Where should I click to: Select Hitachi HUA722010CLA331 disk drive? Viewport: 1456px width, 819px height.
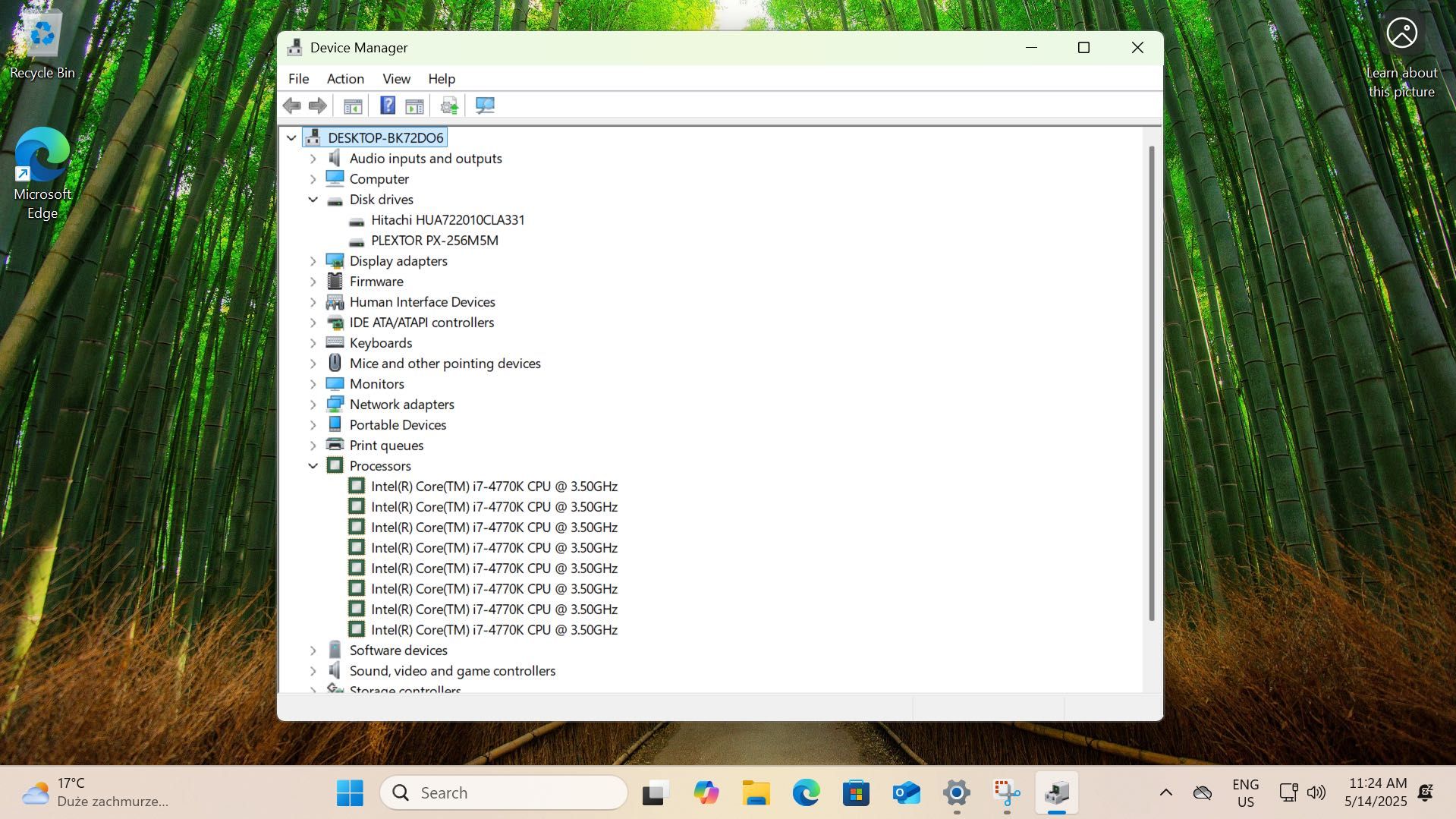(x=448, y=220)
